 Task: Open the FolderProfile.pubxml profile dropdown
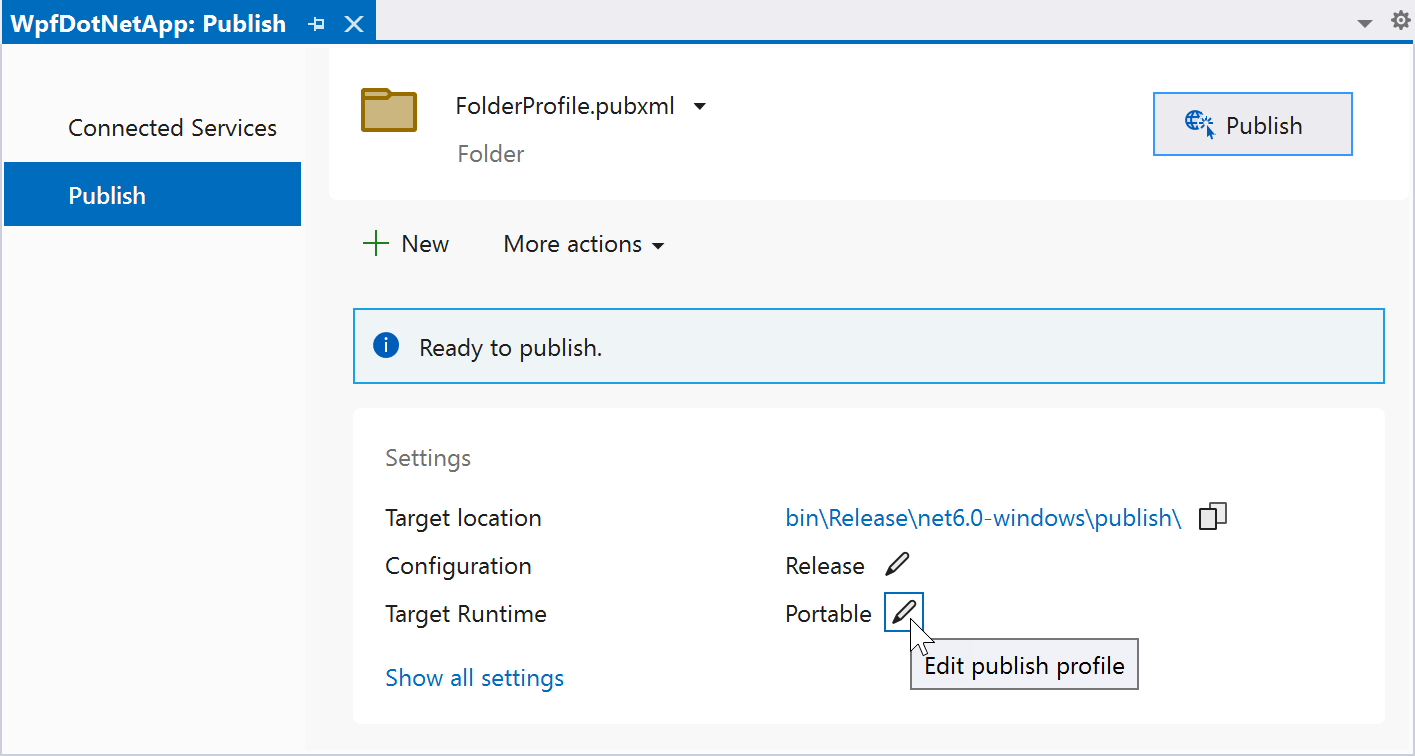pyautogui.click(x=700, y=106)
